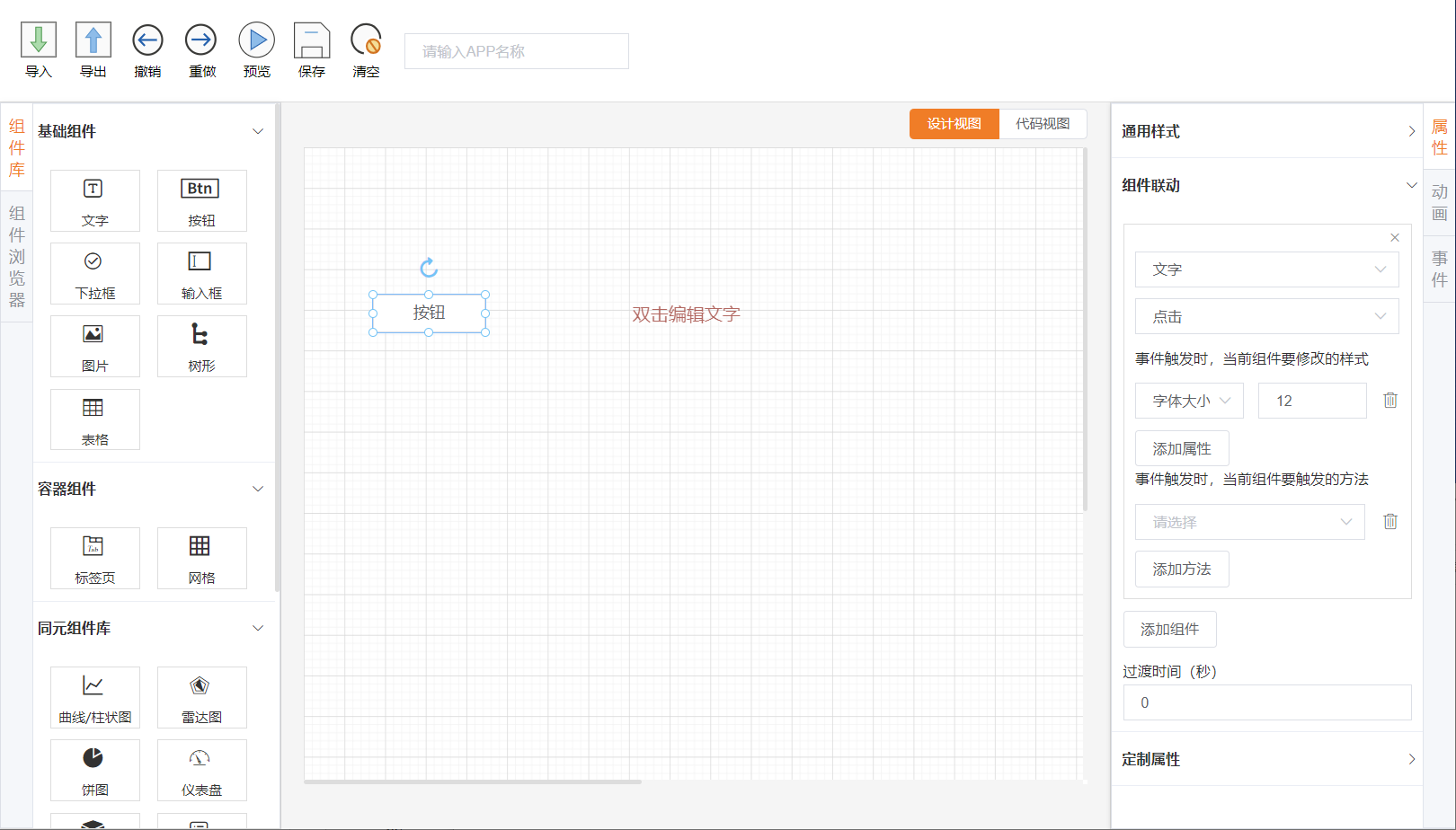This screenshot has height=830, width=1456.
Task: Click the canvas horizontal scrollbar
Action: point(473,781)
